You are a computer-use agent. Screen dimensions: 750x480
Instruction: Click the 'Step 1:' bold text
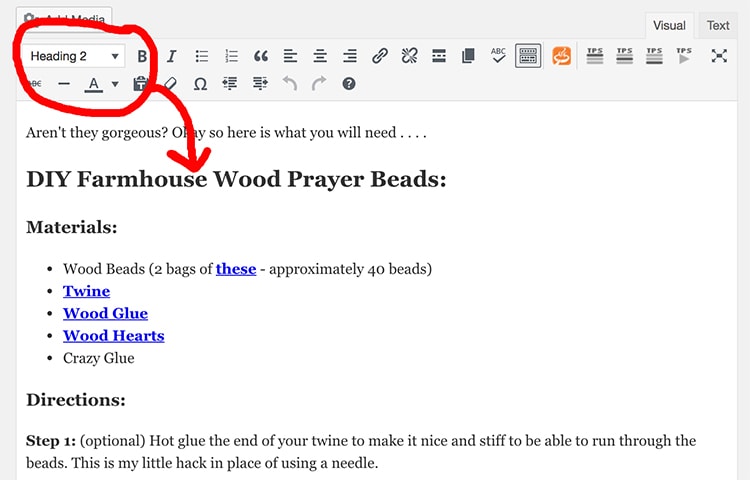pyautogui.click(x=51, y=441)
